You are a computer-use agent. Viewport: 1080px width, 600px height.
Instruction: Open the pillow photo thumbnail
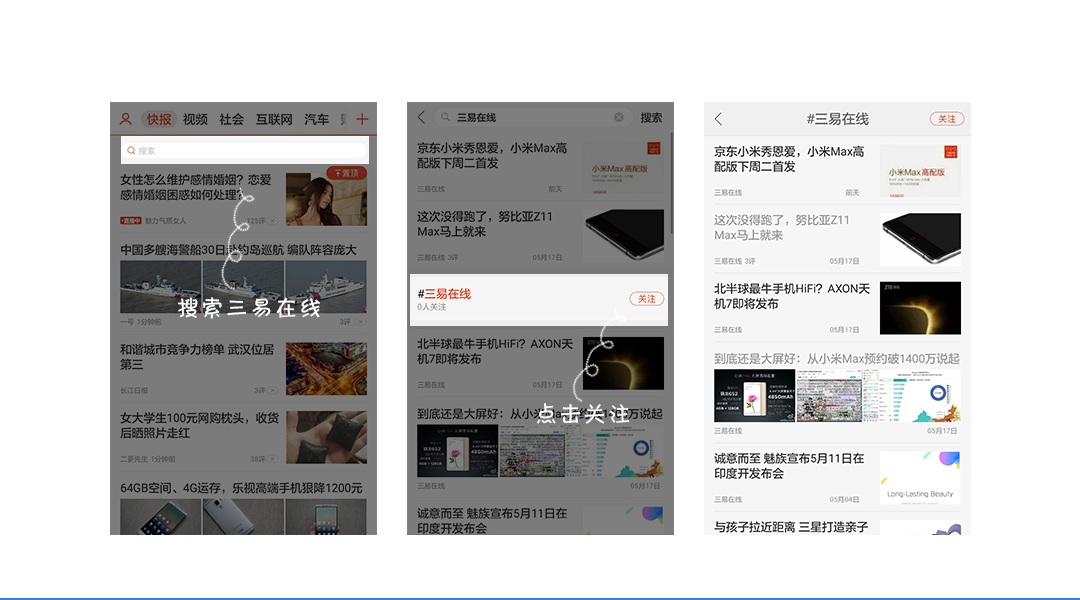click(326, 437)
